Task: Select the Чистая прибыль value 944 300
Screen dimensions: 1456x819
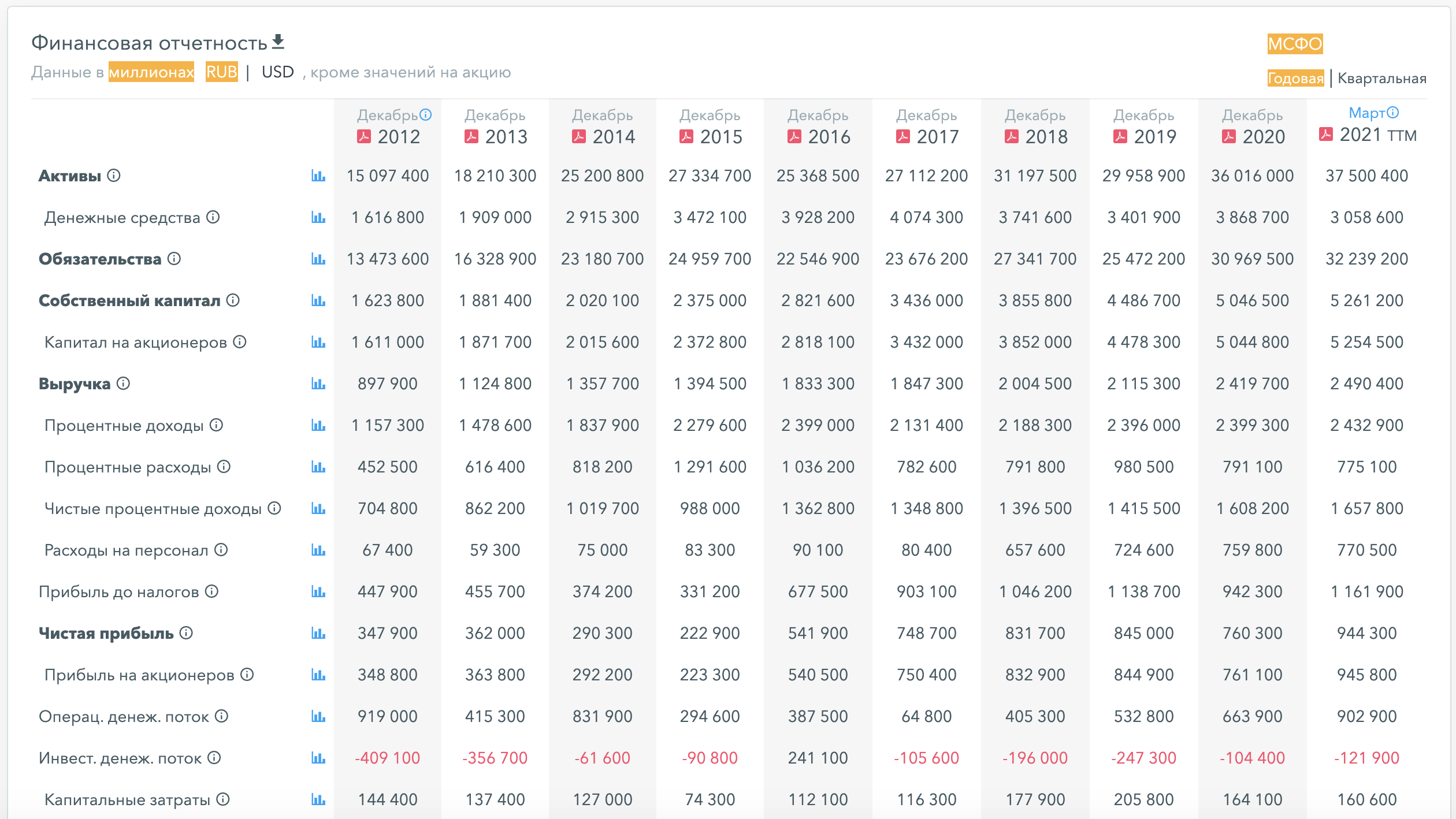Action: click(1366, 633)
